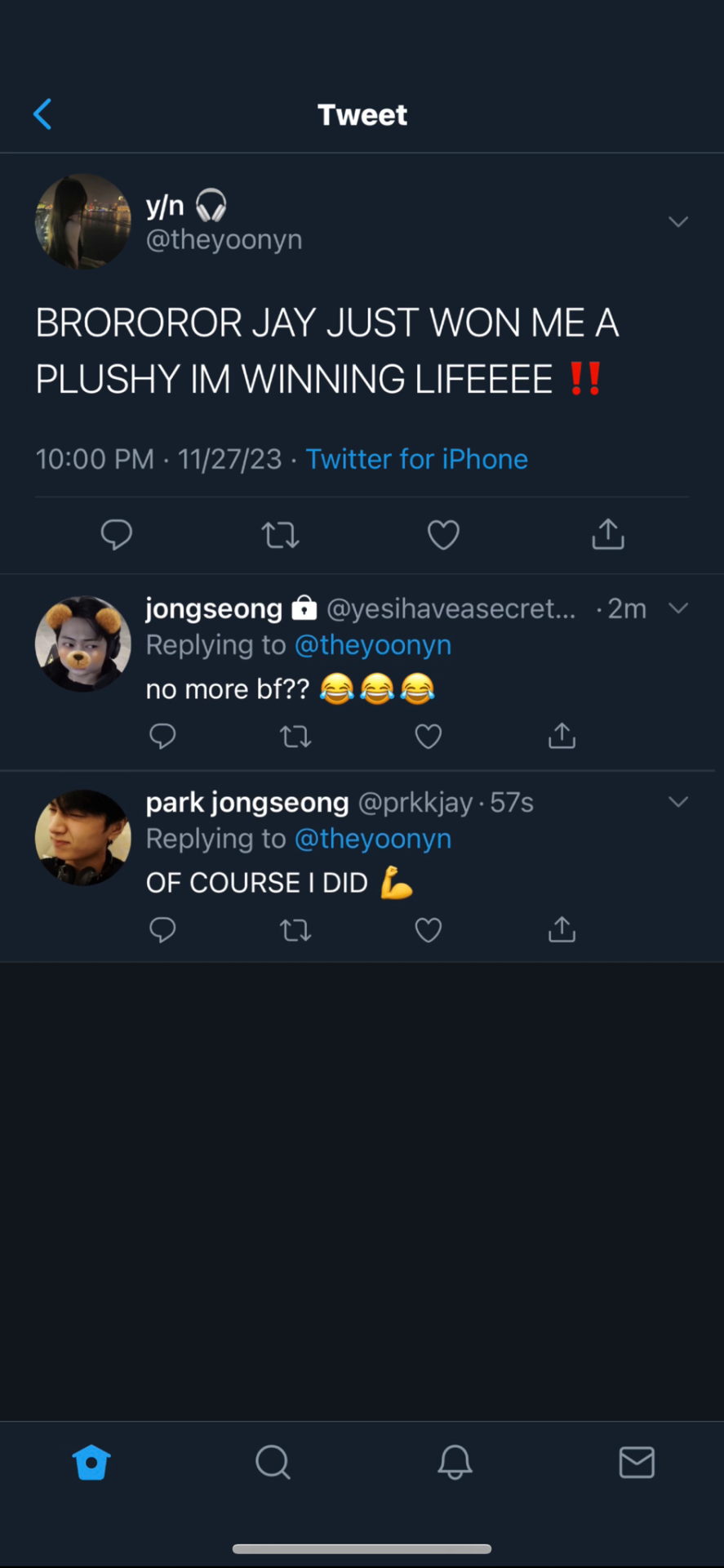Image resolution: width=724 pixels, height=1568 pixels.
Task: Like the "no more bf??" reply
Action: (x=429, y=737)
